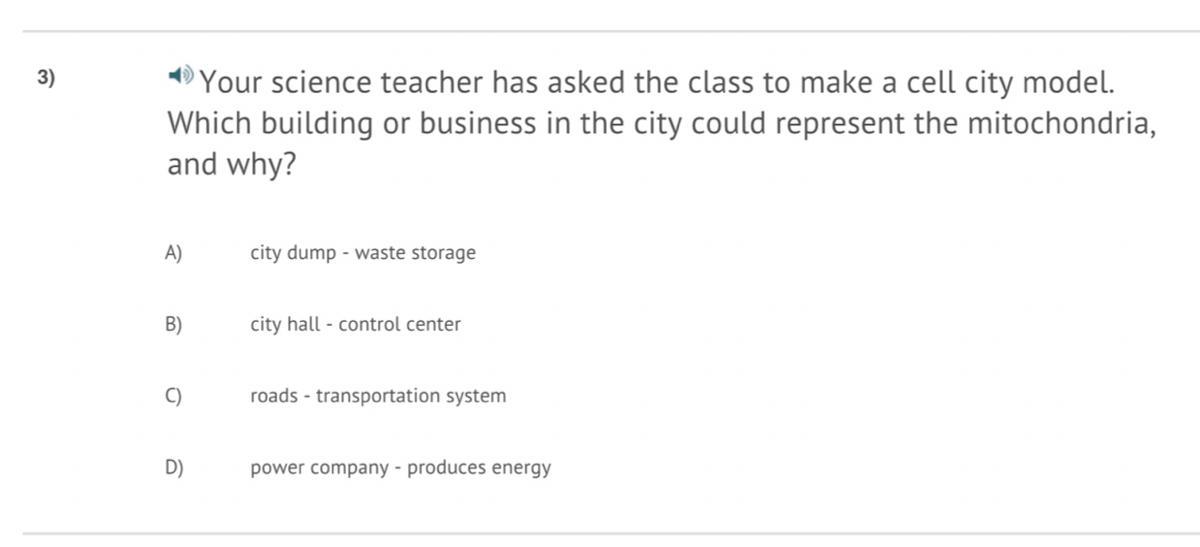Viewport: 1200px width, 547px height.
Task: Select answer letter D)
Action: [x=173, y=468]
